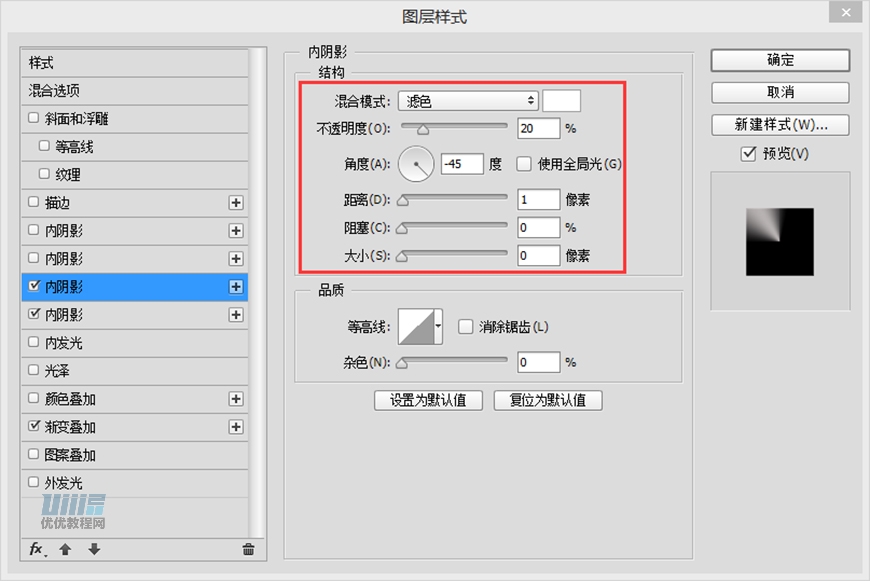The width and height of the screenshot is (870, 581).
Task: Select the 渐变叠加 row label
Action: tap(70, 427)
